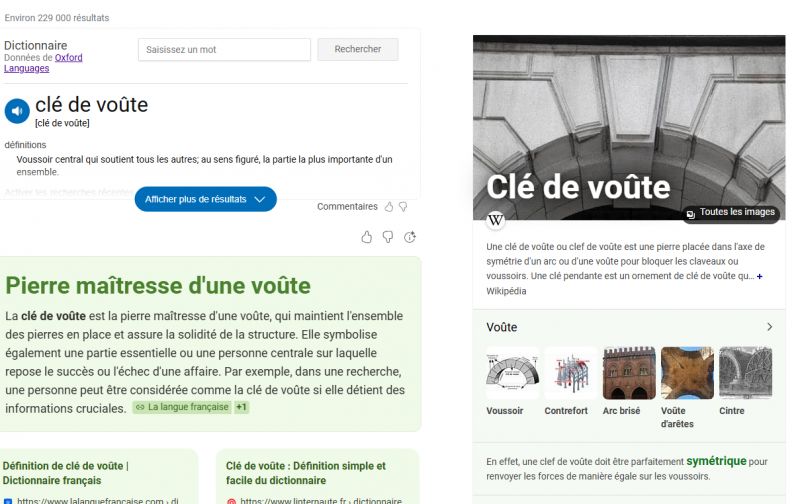
Task: Click the symétrique highlighted word
Action: click(716, 461)
